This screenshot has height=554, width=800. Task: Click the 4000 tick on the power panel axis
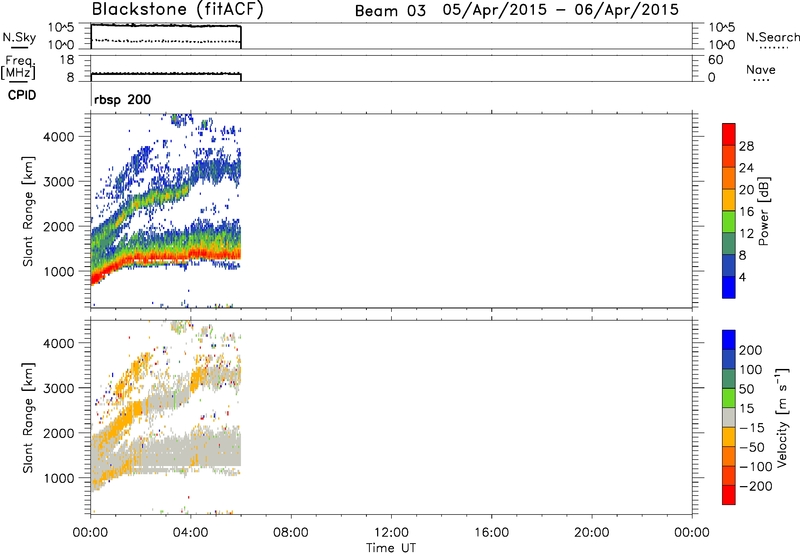coord(58,137)
